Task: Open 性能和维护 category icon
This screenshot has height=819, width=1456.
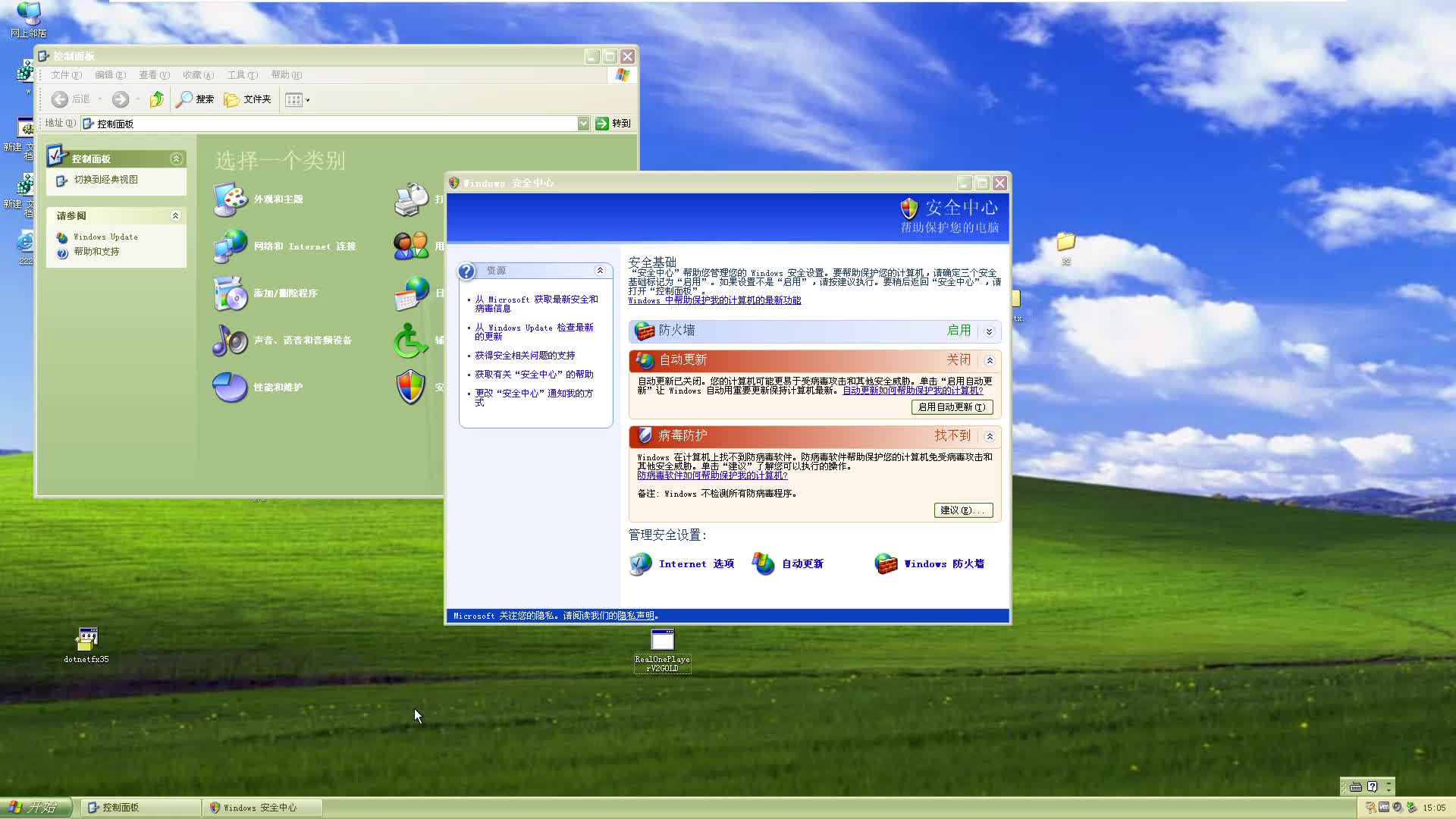Action: pyautogui.click(x=231, y=388)
